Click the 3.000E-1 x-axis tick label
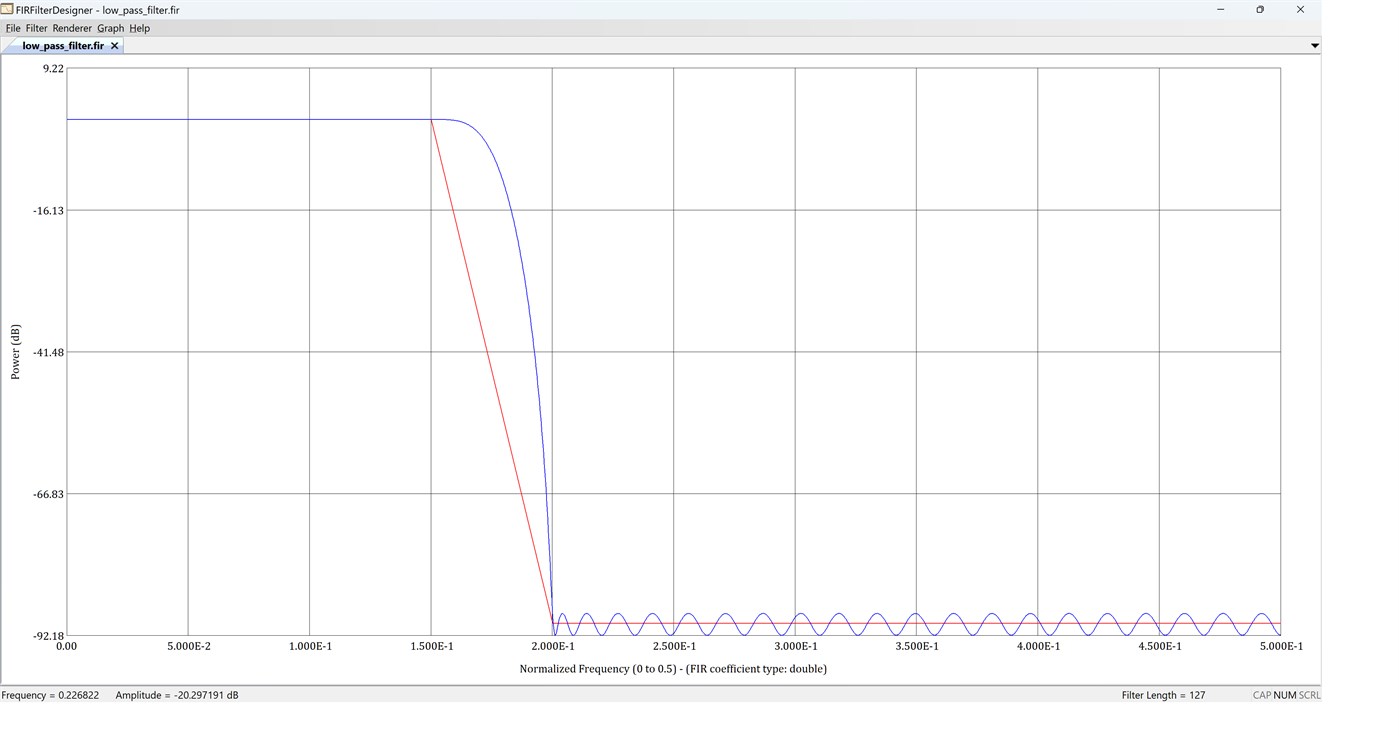Image resolution: width=1399 pixels, height=743 pixels. pos(795,647)
